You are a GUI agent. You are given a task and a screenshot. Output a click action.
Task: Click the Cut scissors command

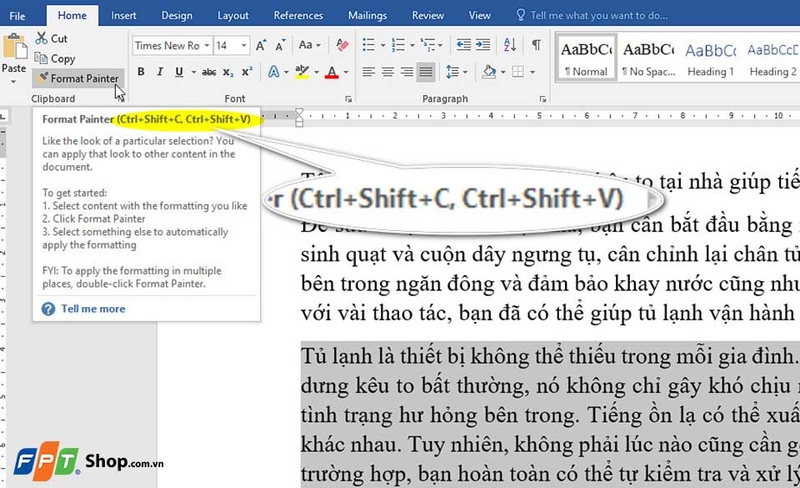51,38
